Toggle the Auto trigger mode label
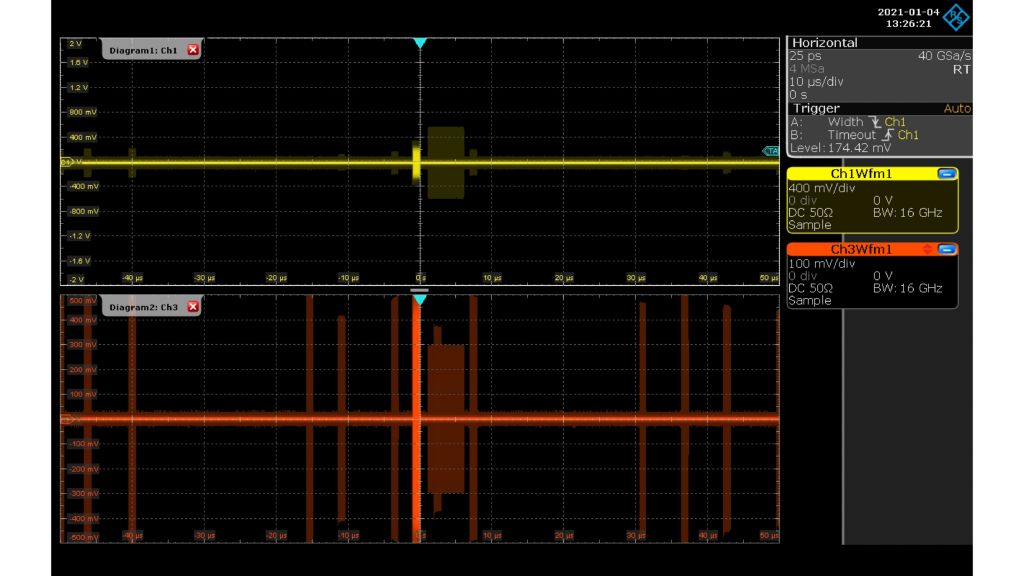Screen dimensions: 1024x576 pyautogui.click(x=956, y=108)
